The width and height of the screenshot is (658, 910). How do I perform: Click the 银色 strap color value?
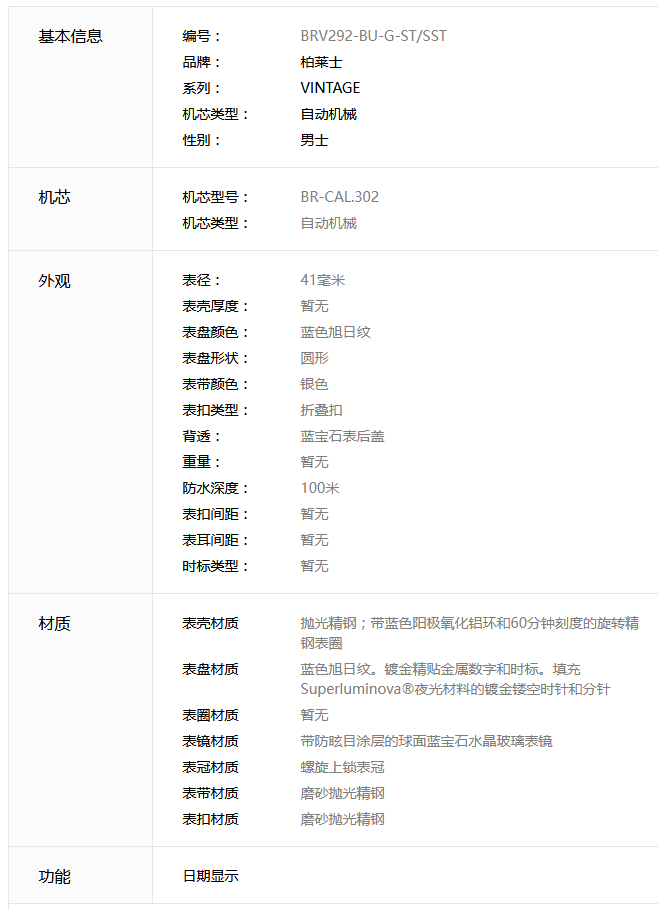point(314,384)
